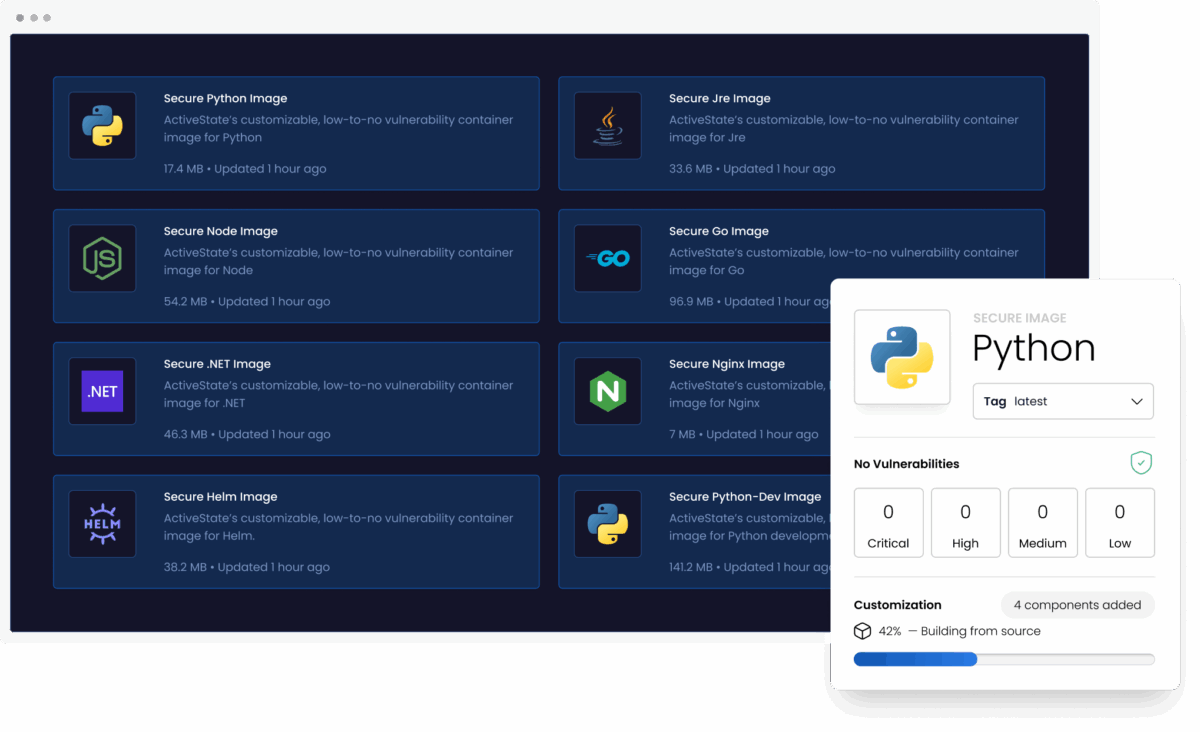Open the Tag latest dropdown
1200x732 pixels.
(x=1062, y=401)
